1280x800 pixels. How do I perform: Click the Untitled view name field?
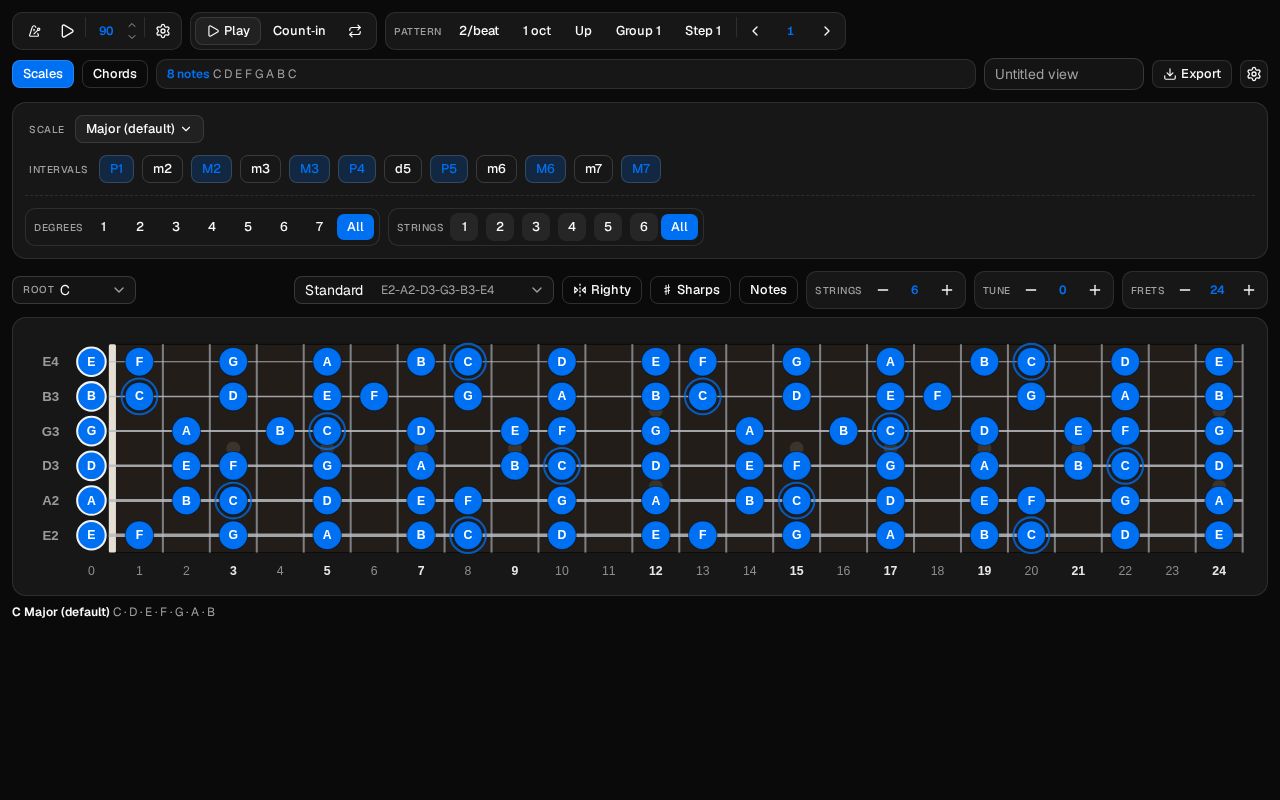(1064, 74)
